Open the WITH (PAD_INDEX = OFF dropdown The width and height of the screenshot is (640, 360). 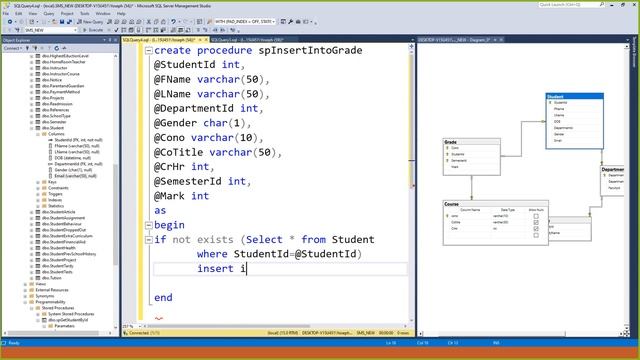[273, 22]
